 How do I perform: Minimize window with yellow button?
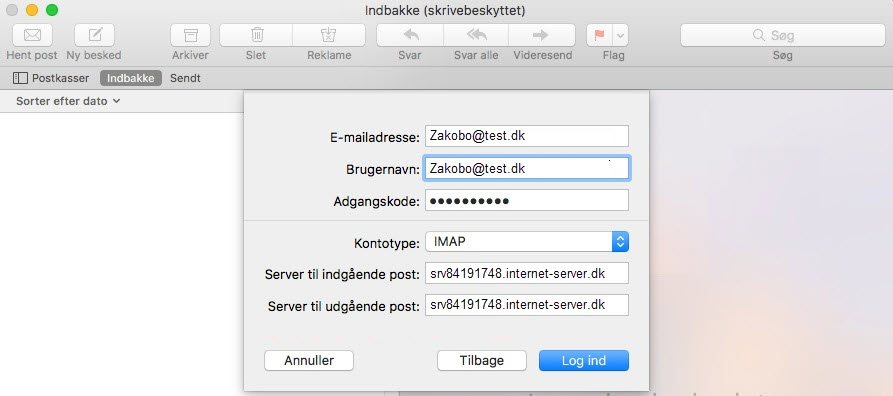(32, 10)
